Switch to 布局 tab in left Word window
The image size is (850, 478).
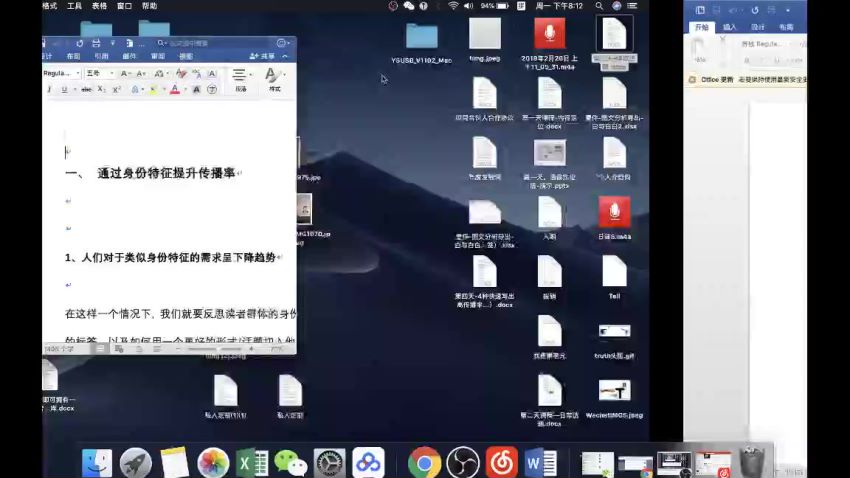[73, 56]
